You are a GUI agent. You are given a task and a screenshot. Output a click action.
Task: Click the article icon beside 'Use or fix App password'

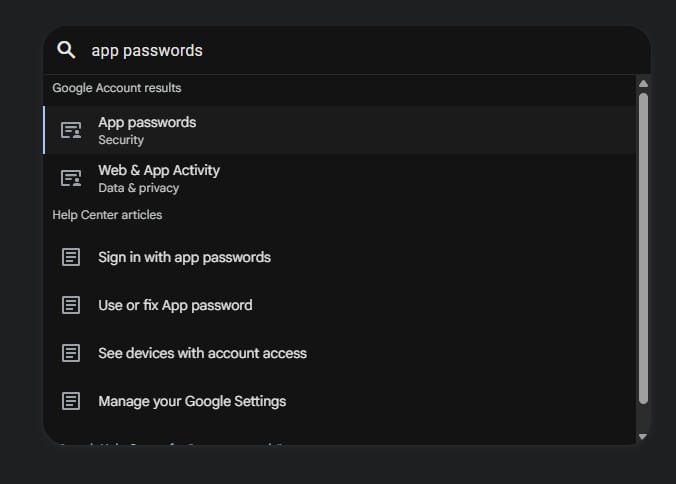[x=71, y=305]
